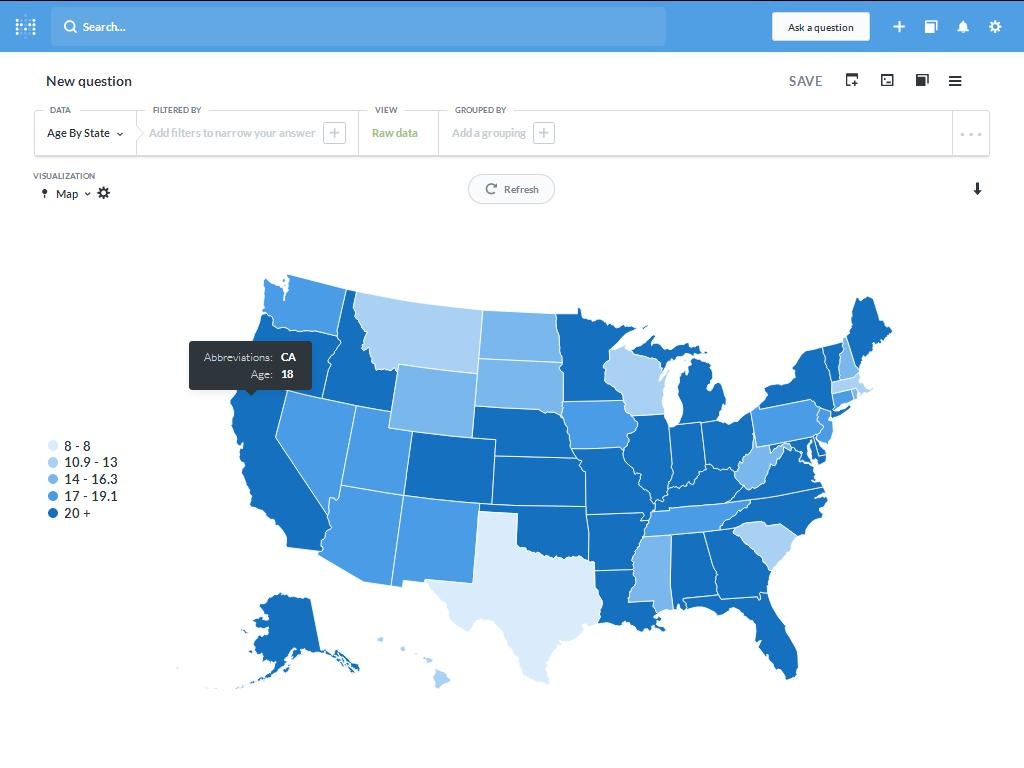Select the Raw data view option

[394, 133]
